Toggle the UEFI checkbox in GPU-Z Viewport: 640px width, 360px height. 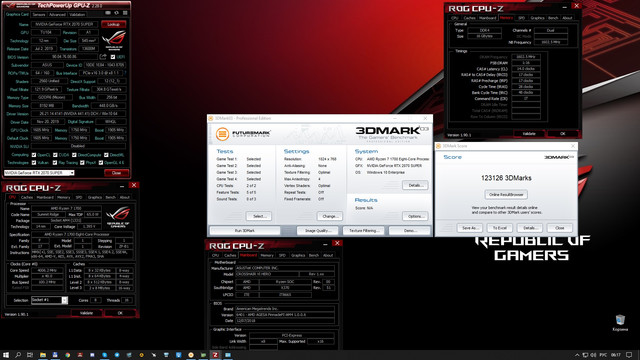tap(113, 57)
